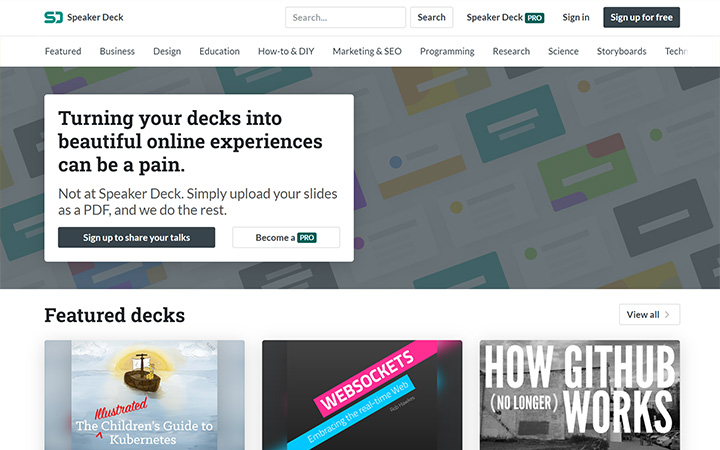Open the WebSockets deck thumbnail

coord(362,395)
